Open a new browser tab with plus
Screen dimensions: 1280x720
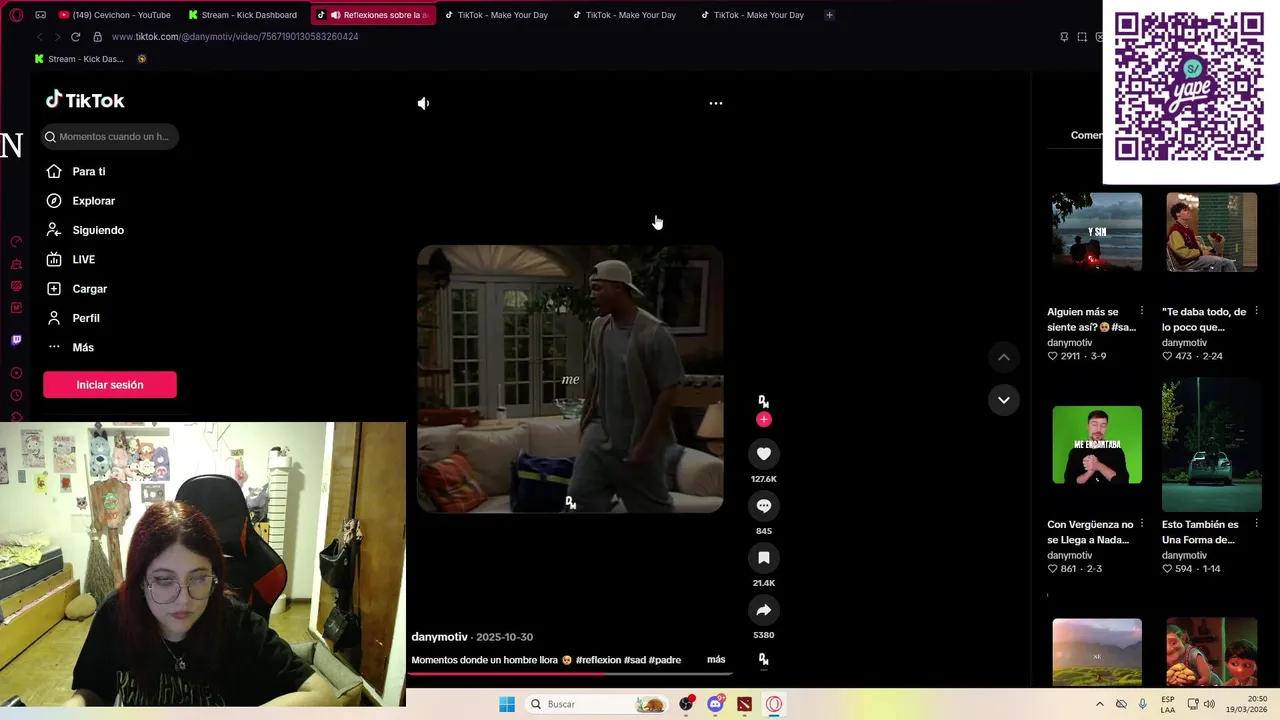coord(829,15)
